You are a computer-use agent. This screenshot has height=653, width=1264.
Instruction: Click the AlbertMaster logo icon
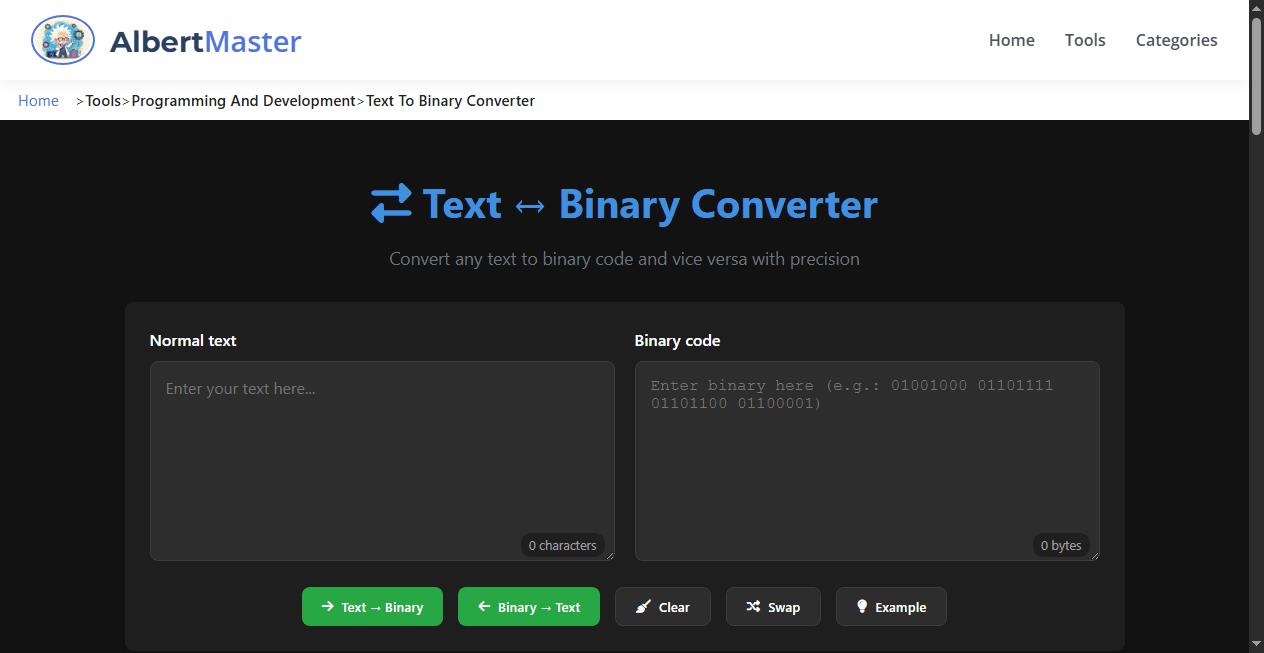[x=62, y=40]
